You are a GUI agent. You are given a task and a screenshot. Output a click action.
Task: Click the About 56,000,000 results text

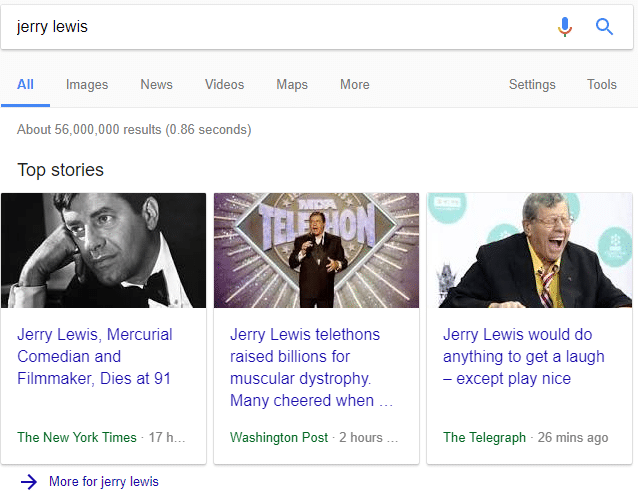click(134, 129)
